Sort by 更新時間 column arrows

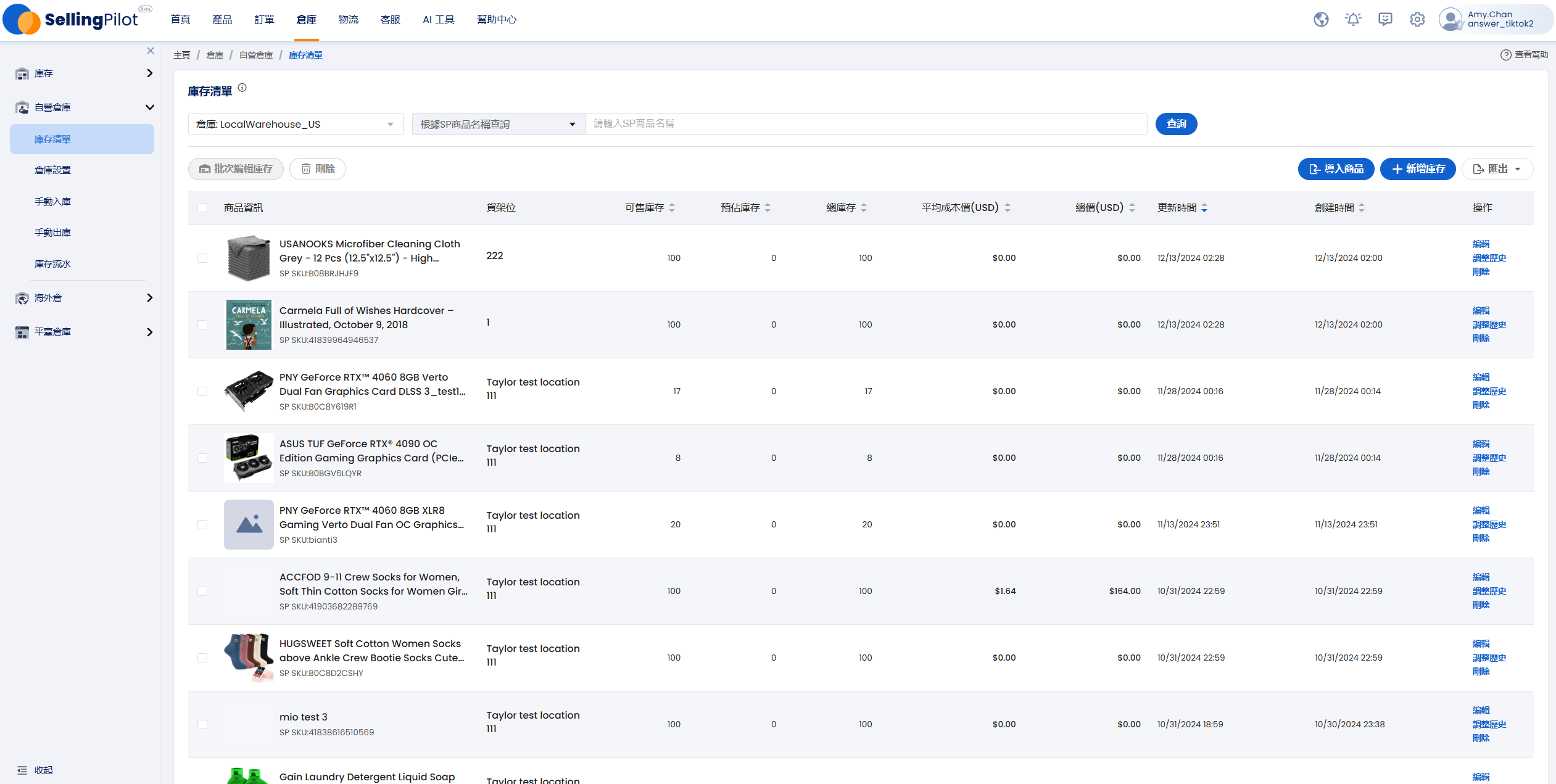point(1204,208)
